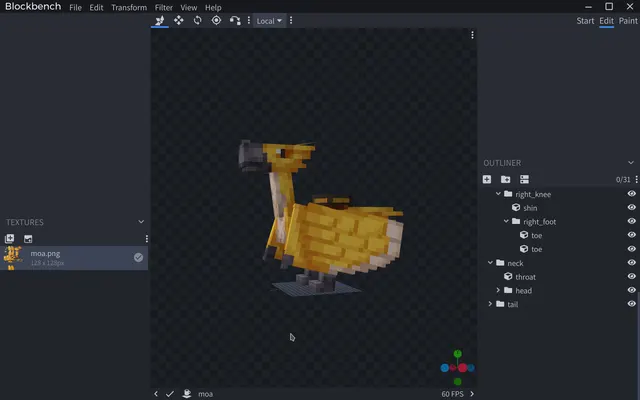This screenshot has height=400, width=640.
Task: Hide the right_knee group
Action: pyautogui.click(x=631, y=193)
